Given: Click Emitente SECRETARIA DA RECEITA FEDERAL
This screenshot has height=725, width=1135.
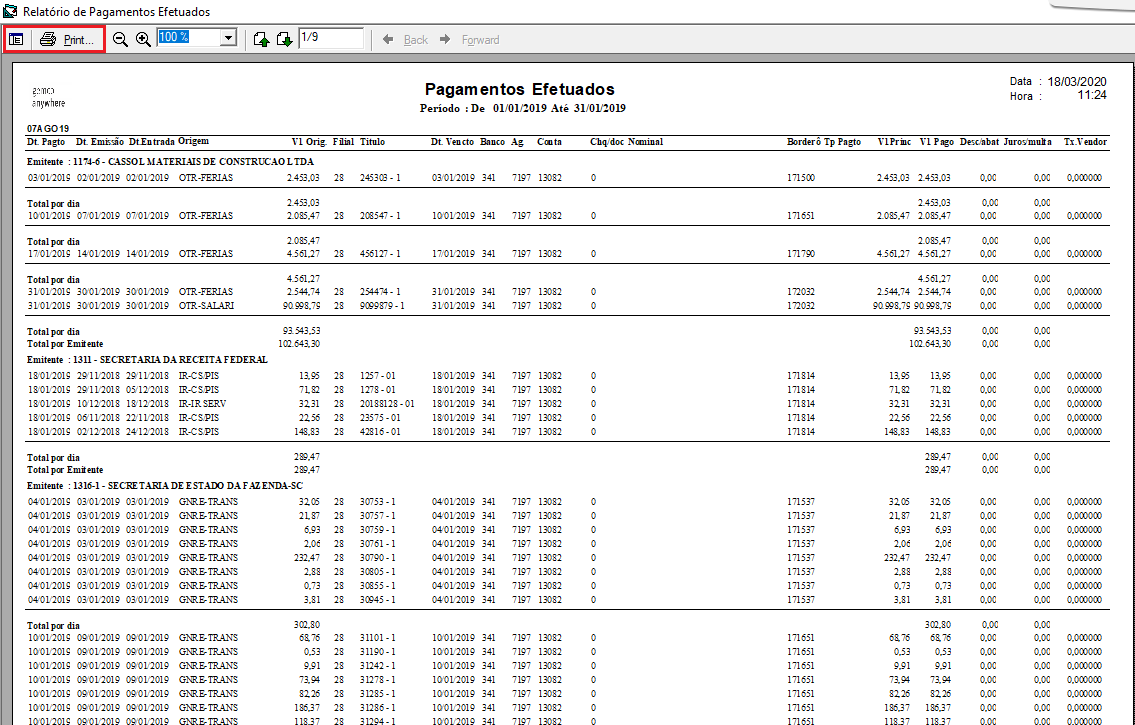Looking at the screenshot, I should (147, 360).
